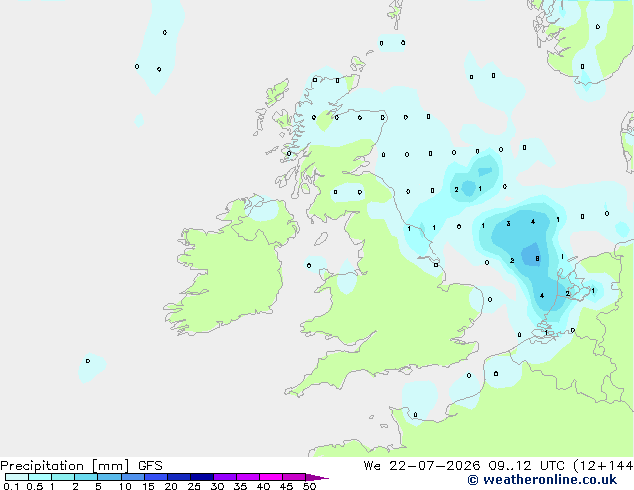Choose the 20–25 mm legend color swatch
This screenshot has height=490, width=634.
click(x=178, y=477)
